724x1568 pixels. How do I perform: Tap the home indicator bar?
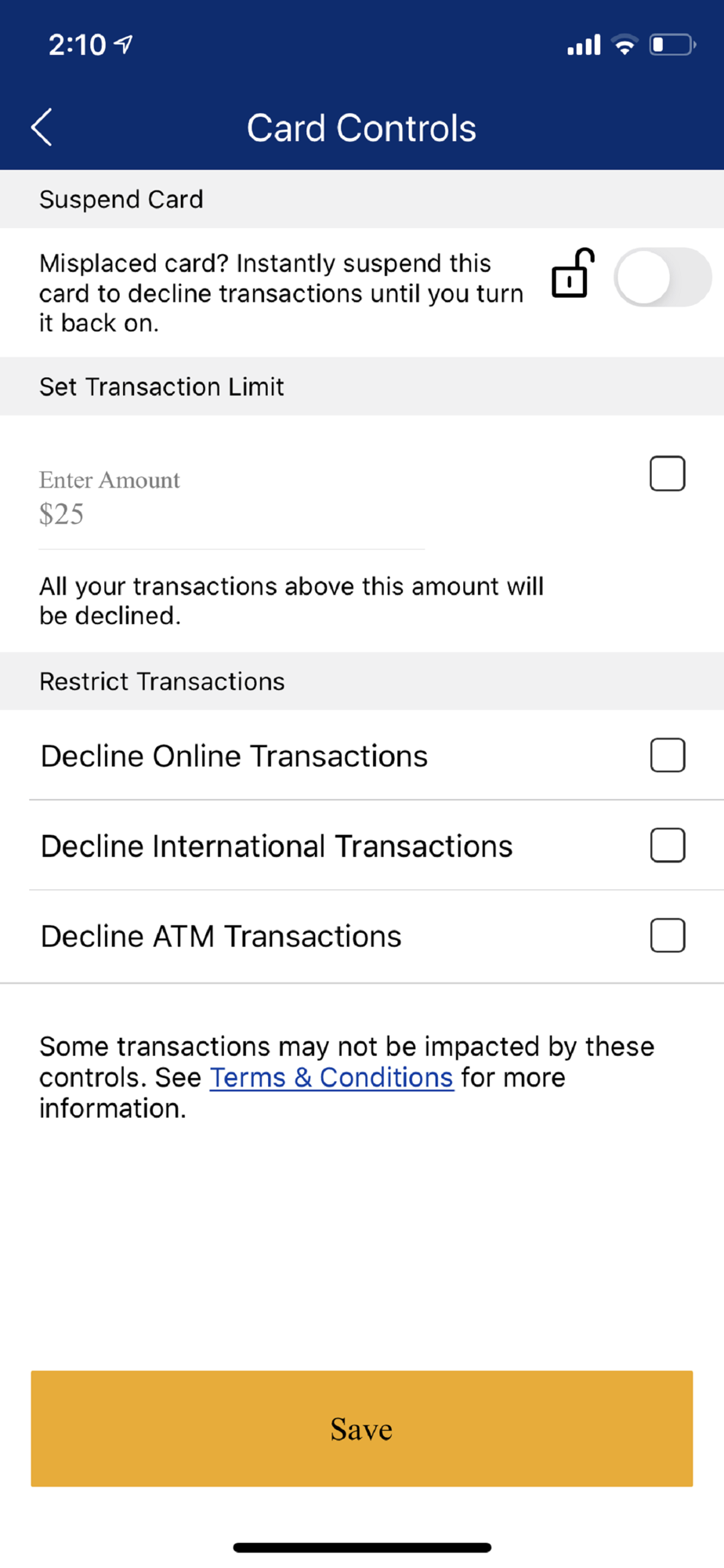pyautogui.click(x=362, y=1548)
